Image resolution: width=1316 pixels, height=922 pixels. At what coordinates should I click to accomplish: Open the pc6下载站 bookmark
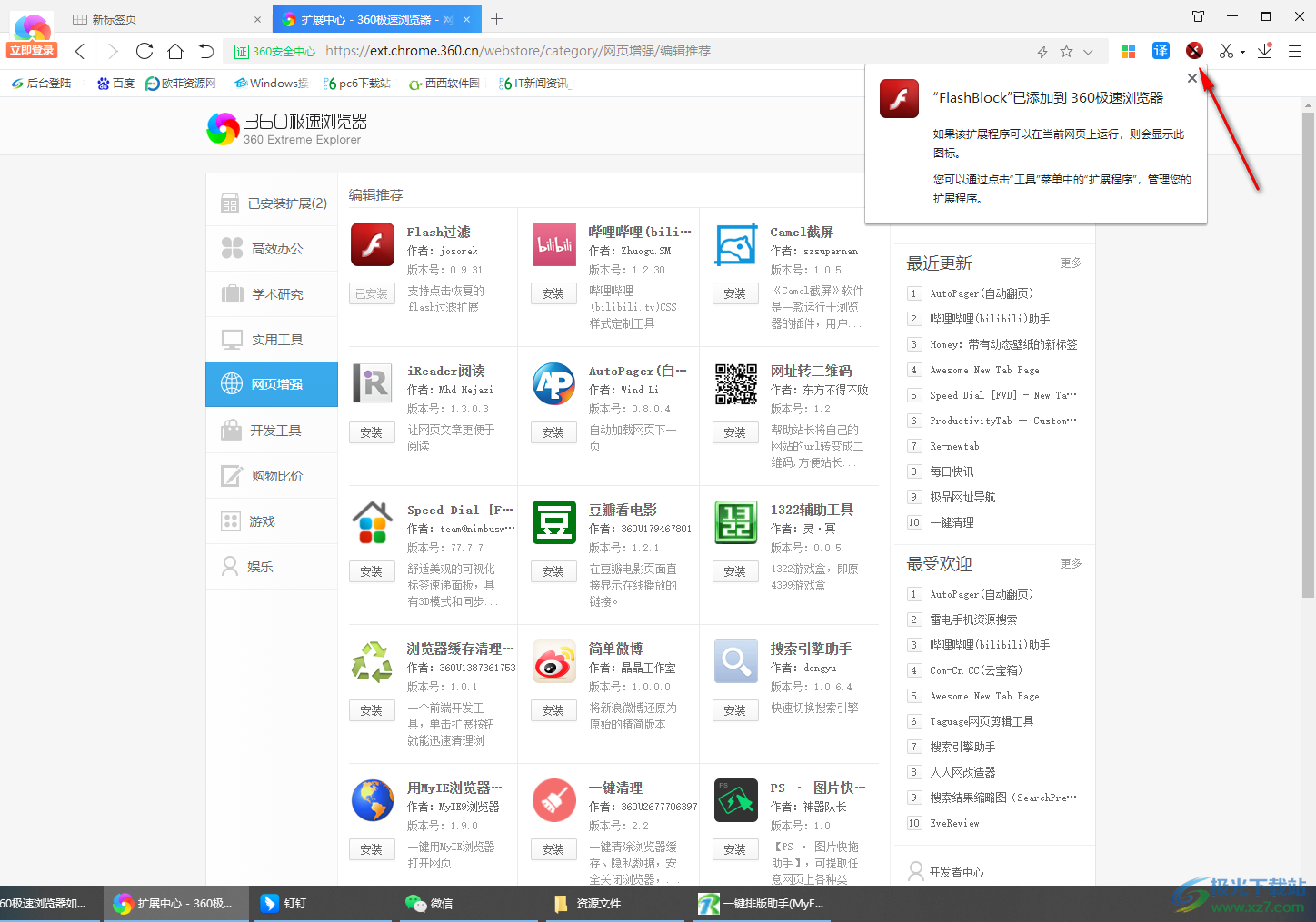(358, 83)
